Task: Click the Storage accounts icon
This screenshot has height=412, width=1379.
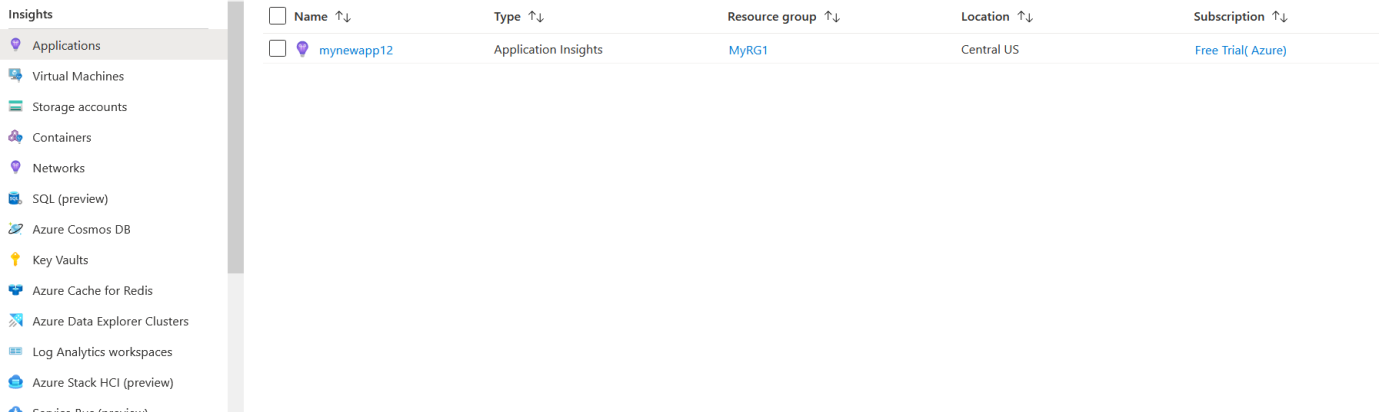Action: pos(15,107)
